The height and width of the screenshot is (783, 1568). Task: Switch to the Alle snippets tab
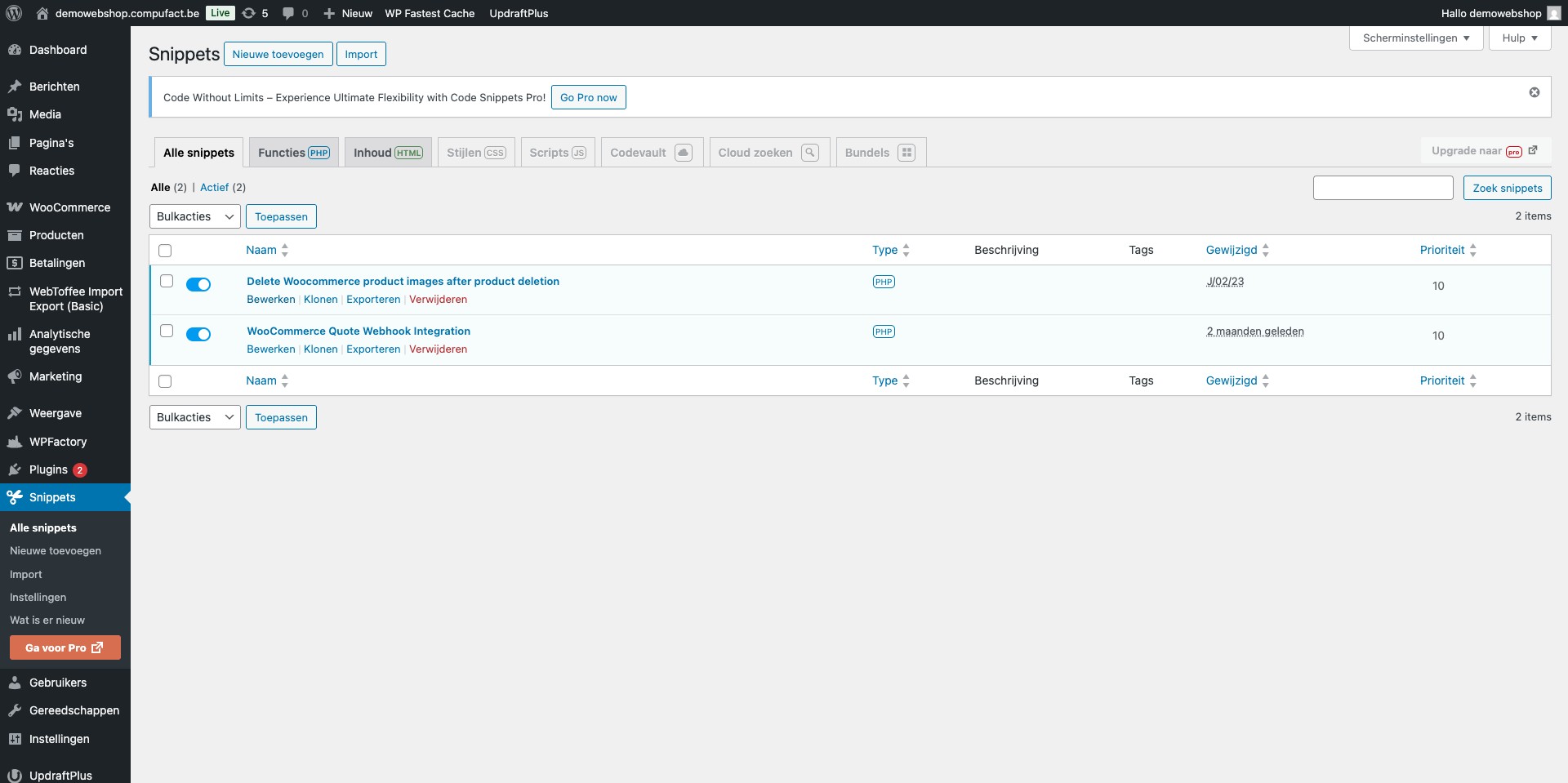point(198,153)
